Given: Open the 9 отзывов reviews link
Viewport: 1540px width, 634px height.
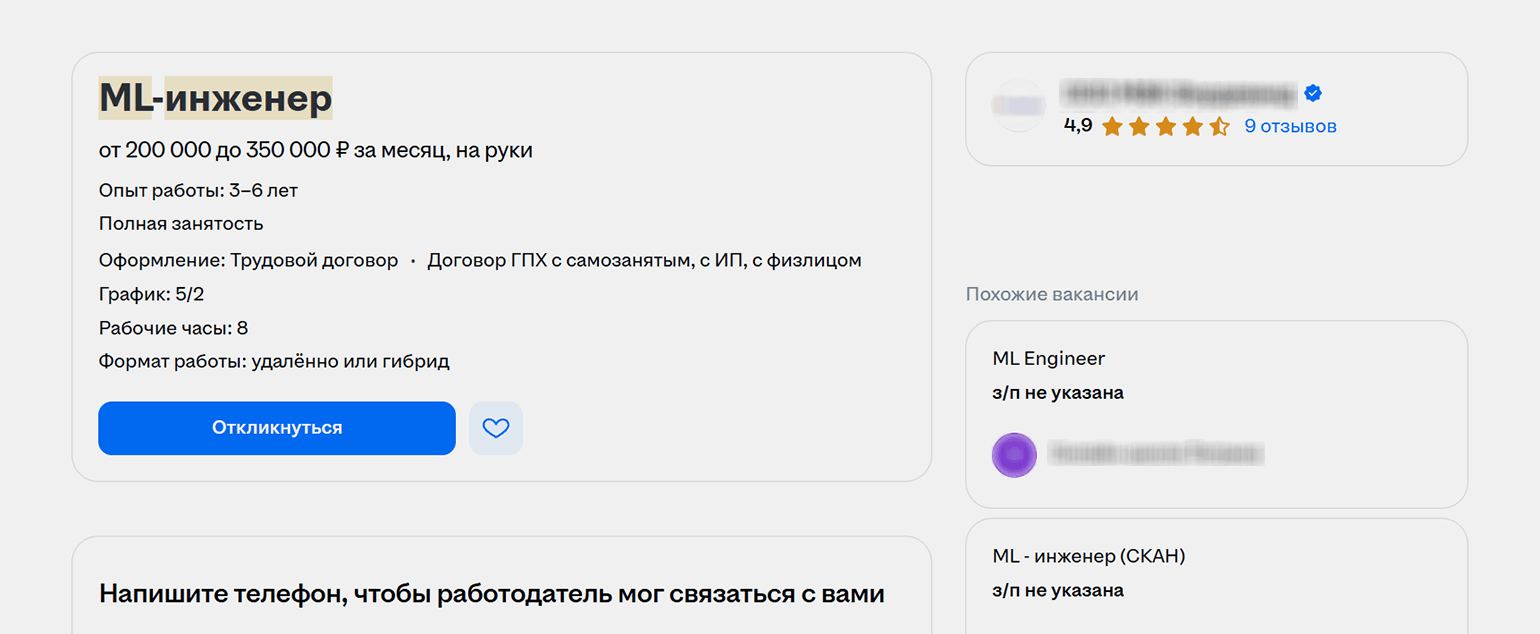Looking at the screenshot, I should [x=1290, y=127].
